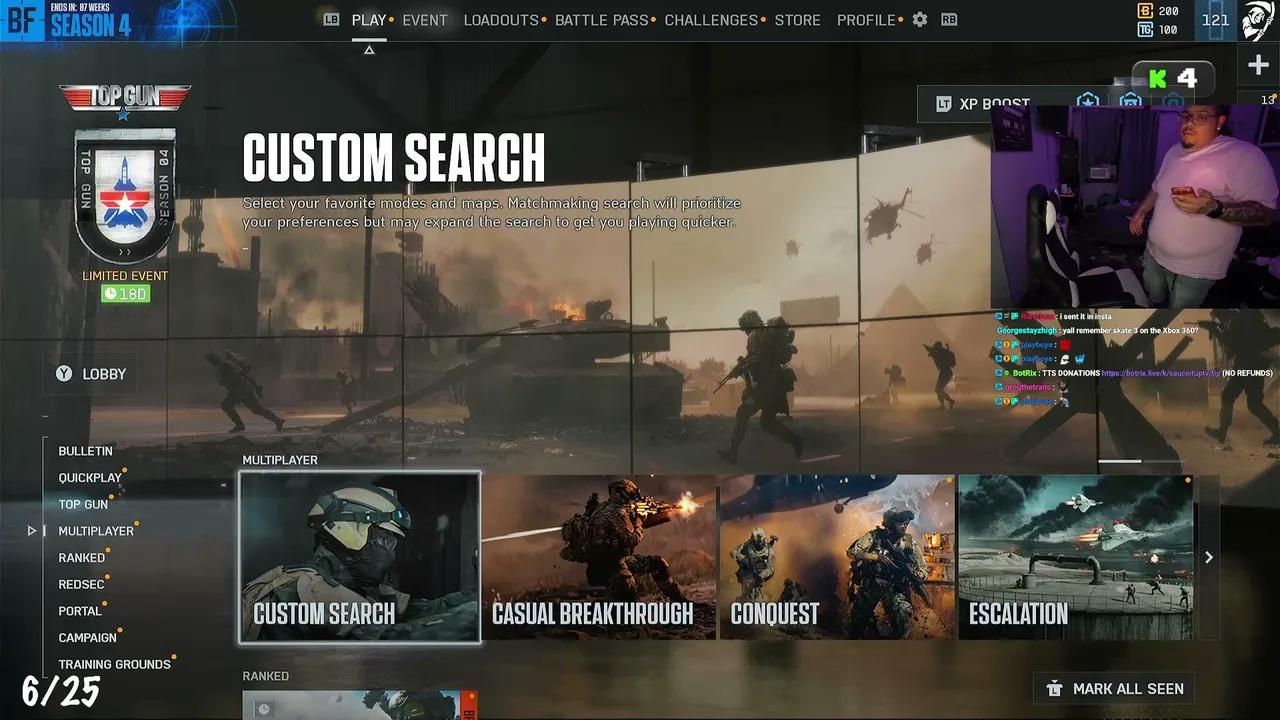The width and height of the screenshot is (1280, 720).
Task: Open the STORE tab
Action: pyautogui.click(x=797, y=20)
